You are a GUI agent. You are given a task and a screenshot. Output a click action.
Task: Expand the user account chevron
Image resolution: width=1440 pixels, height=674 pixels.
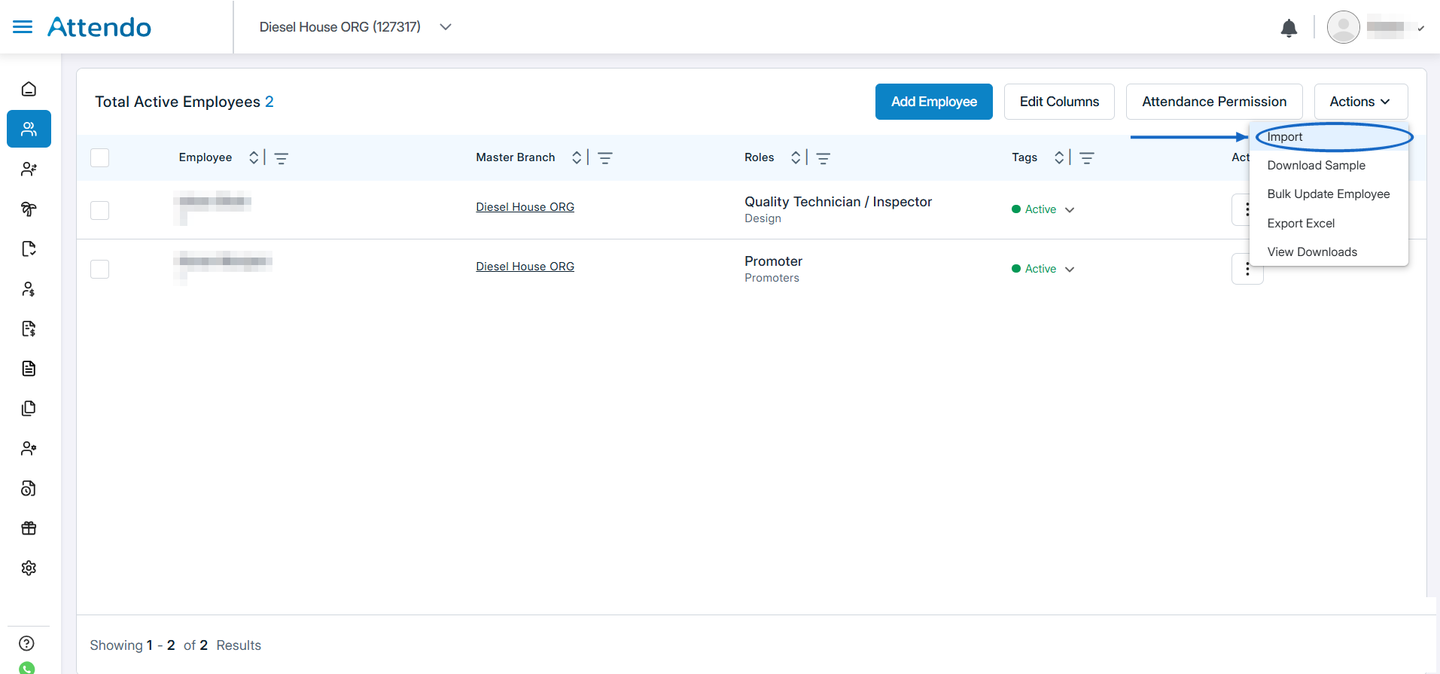(x=1421, y=29)
